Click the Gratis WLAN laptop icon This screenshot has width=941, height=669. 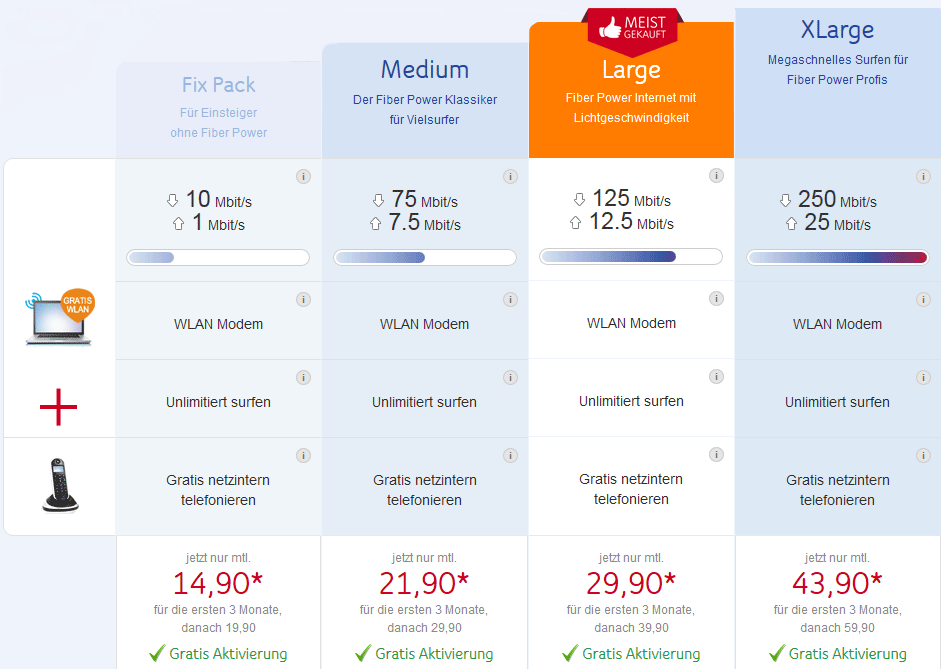(x=59, y=318)
